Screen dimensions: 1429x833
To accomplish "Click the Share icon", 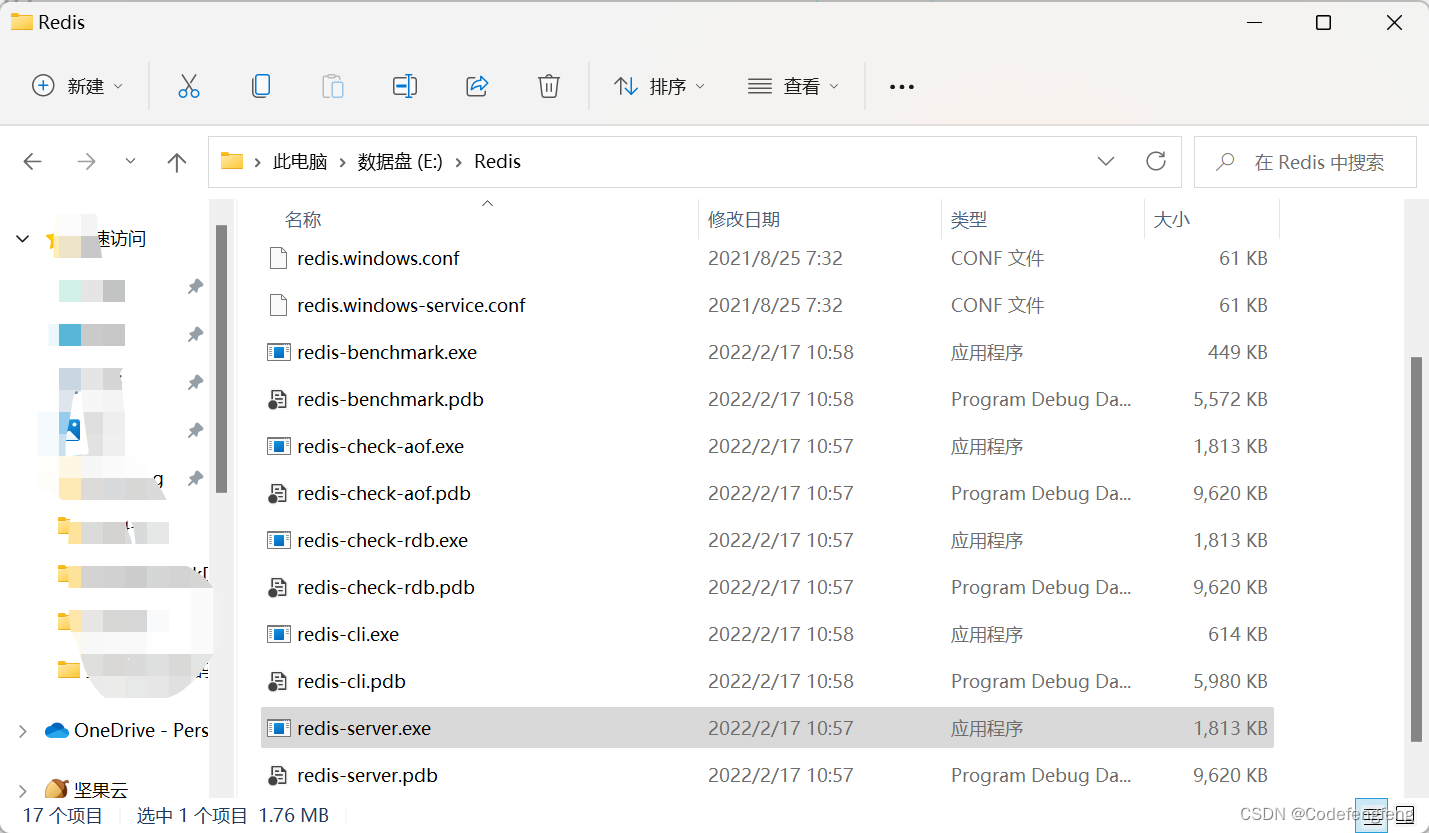I will tap(477, 86).
